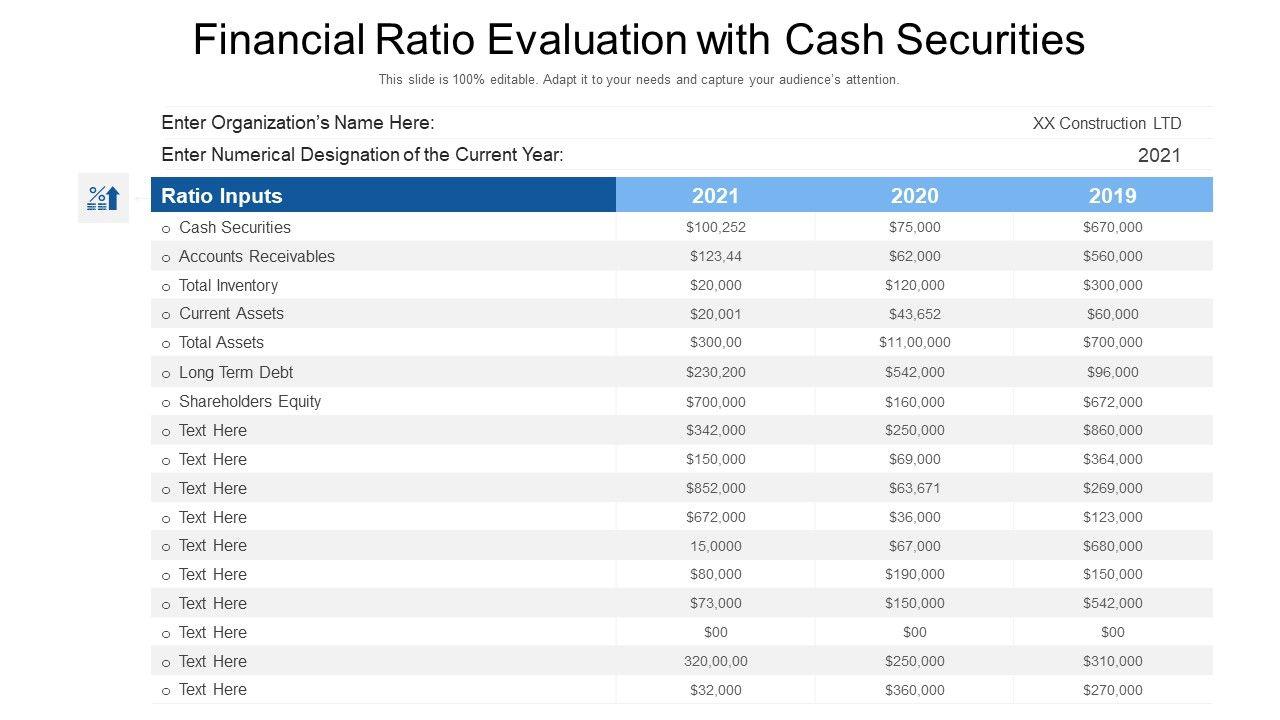Select the $63,671 value cell
Image resolution: width=1280 pixels, height=720 pixels.
point(914,488)
